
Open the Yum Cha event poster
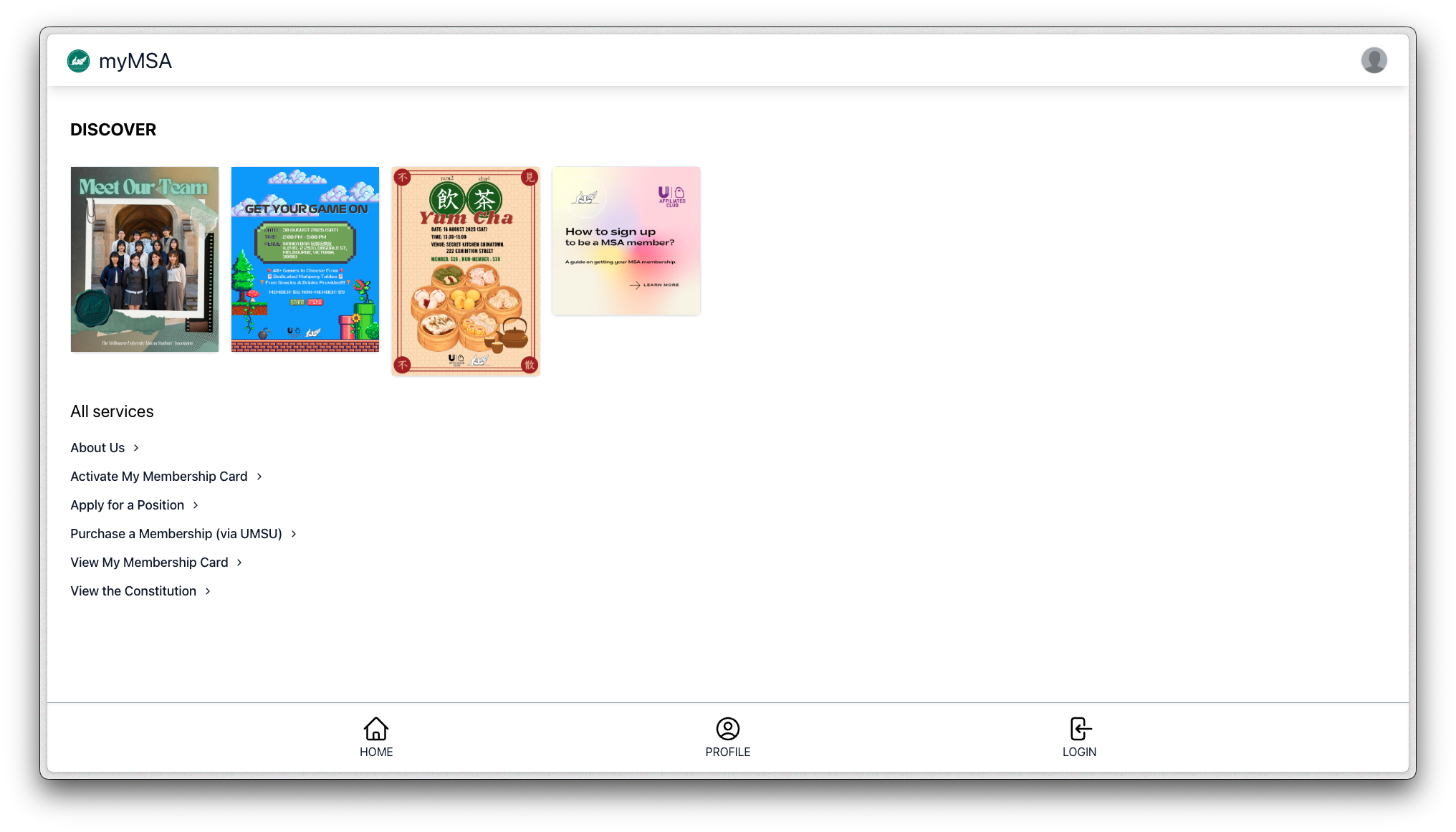coord(466,272)
